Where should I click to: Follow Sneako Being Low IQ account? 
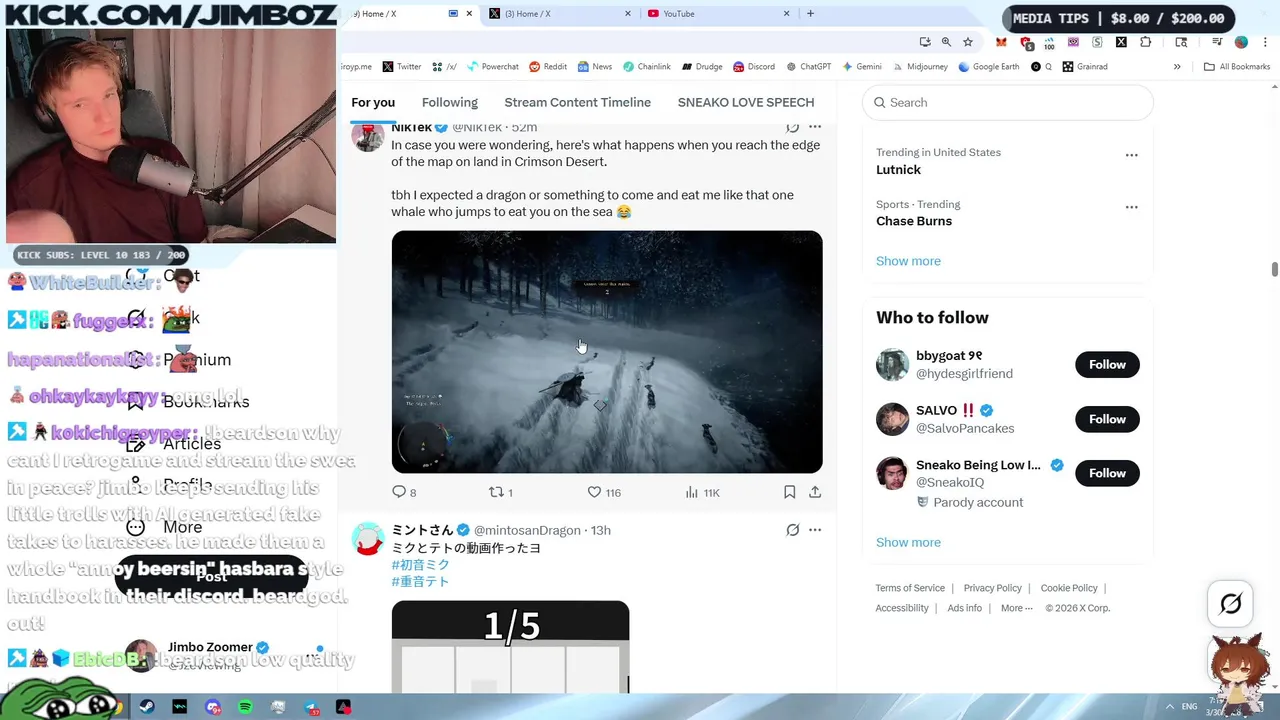(1107, 473)
